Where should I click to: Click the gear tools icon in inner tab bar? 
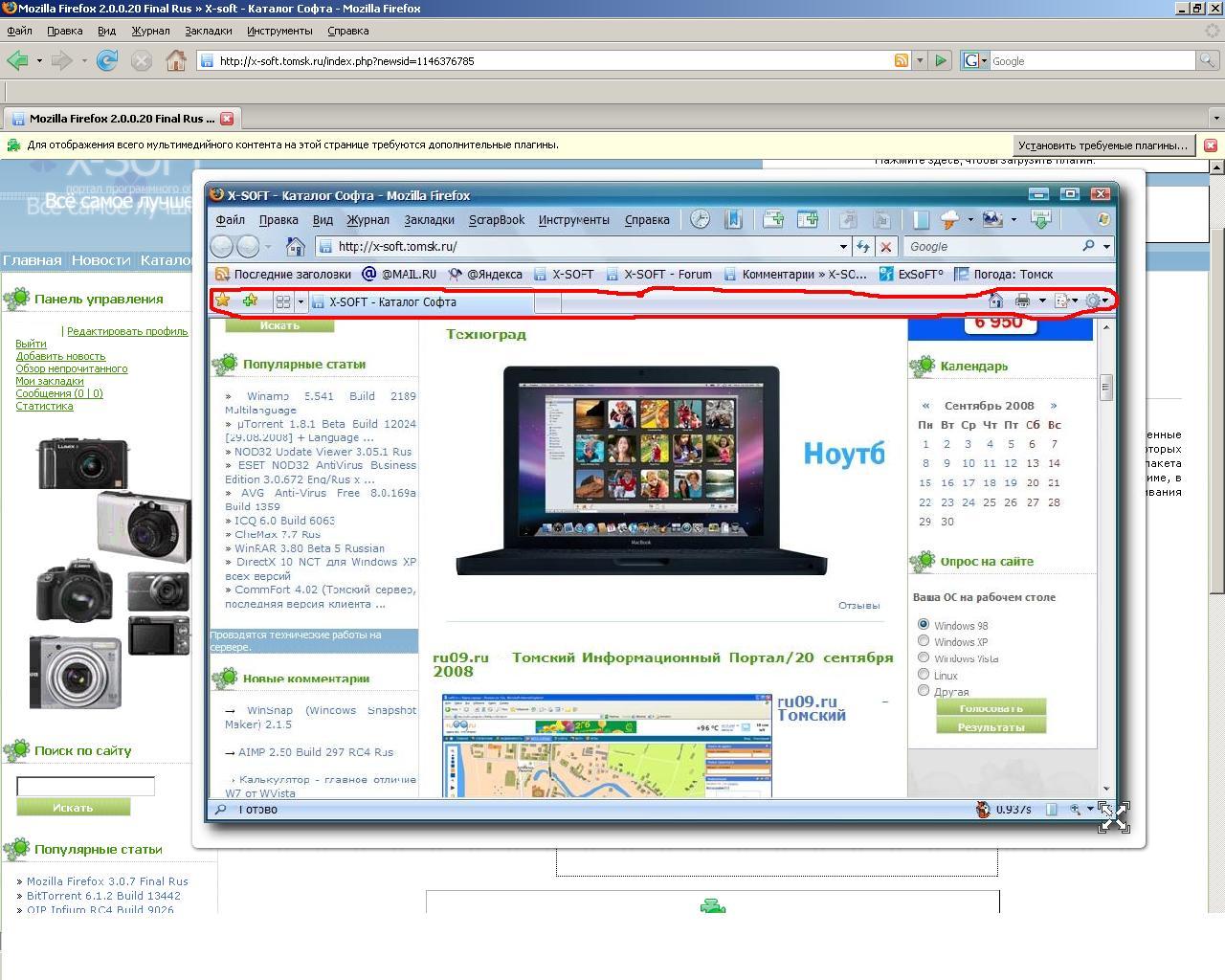[1092, 301]
